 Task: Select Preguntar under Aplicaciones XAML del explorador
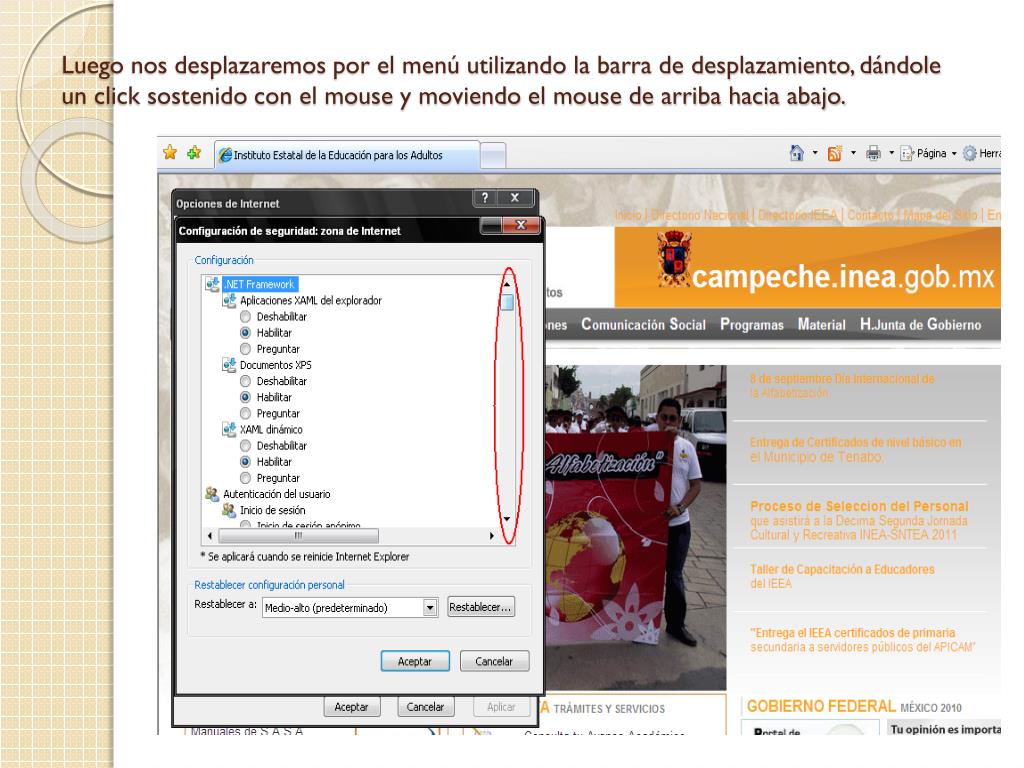tap(246, 349)
